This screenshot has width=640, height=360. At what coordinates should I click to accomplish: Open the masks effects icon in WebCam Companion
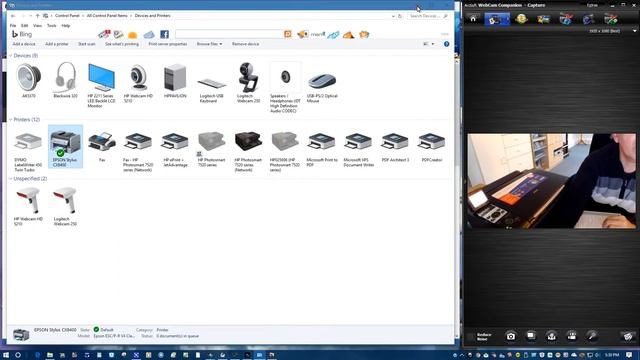[521, 19]
